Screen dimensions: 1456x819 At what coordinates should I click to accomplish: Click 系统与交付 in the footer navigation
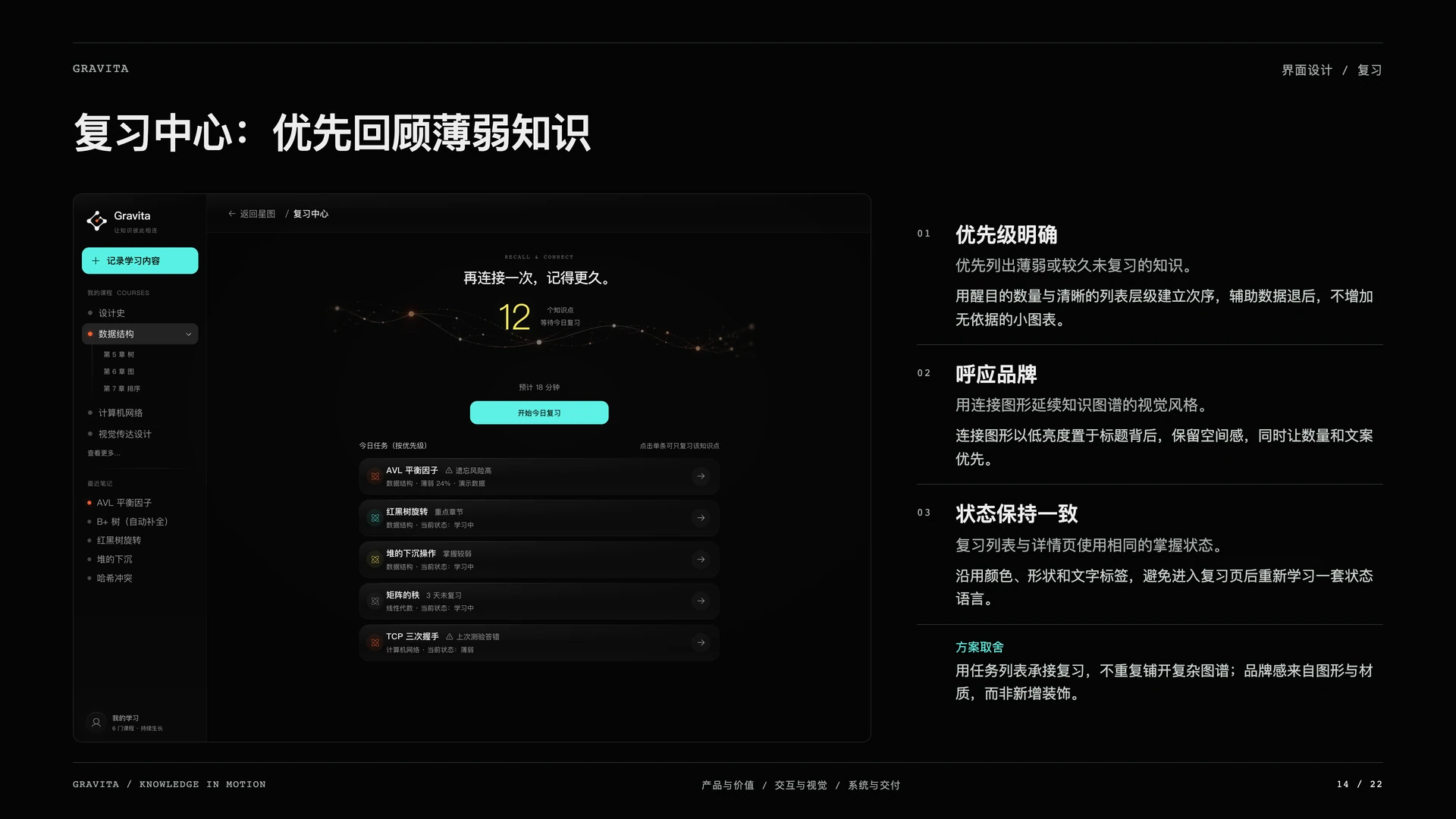(x=874, y=785)
